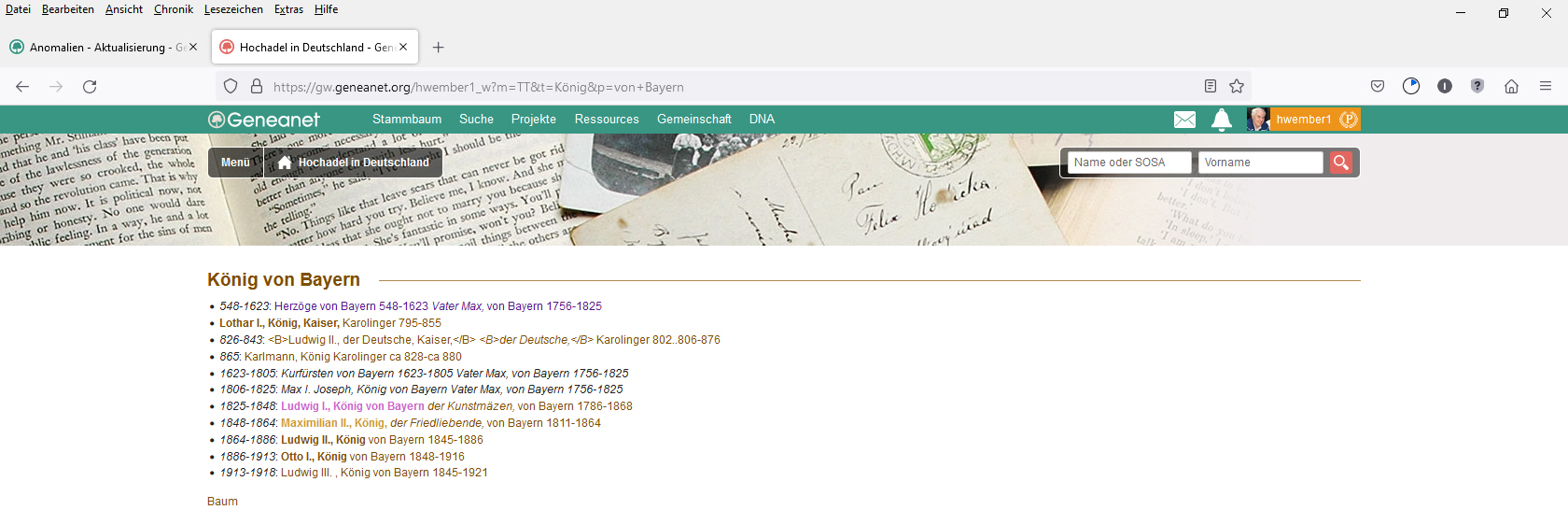Open a new browser tab
Image resolution: width=1568 pixels, height=524 pixels.
[x=439, y=48]
